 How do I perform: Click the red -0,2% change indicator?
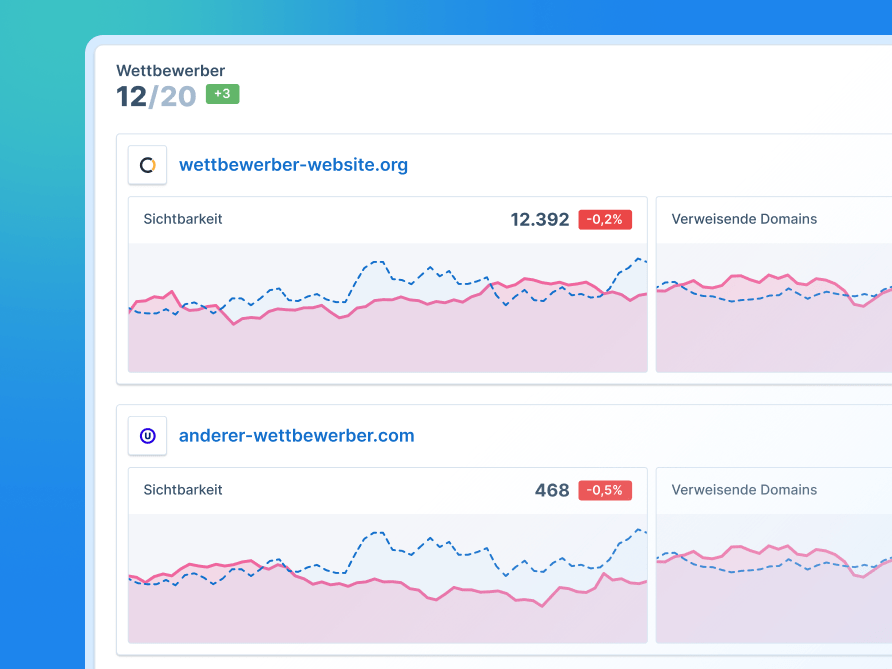coord(605,219)
